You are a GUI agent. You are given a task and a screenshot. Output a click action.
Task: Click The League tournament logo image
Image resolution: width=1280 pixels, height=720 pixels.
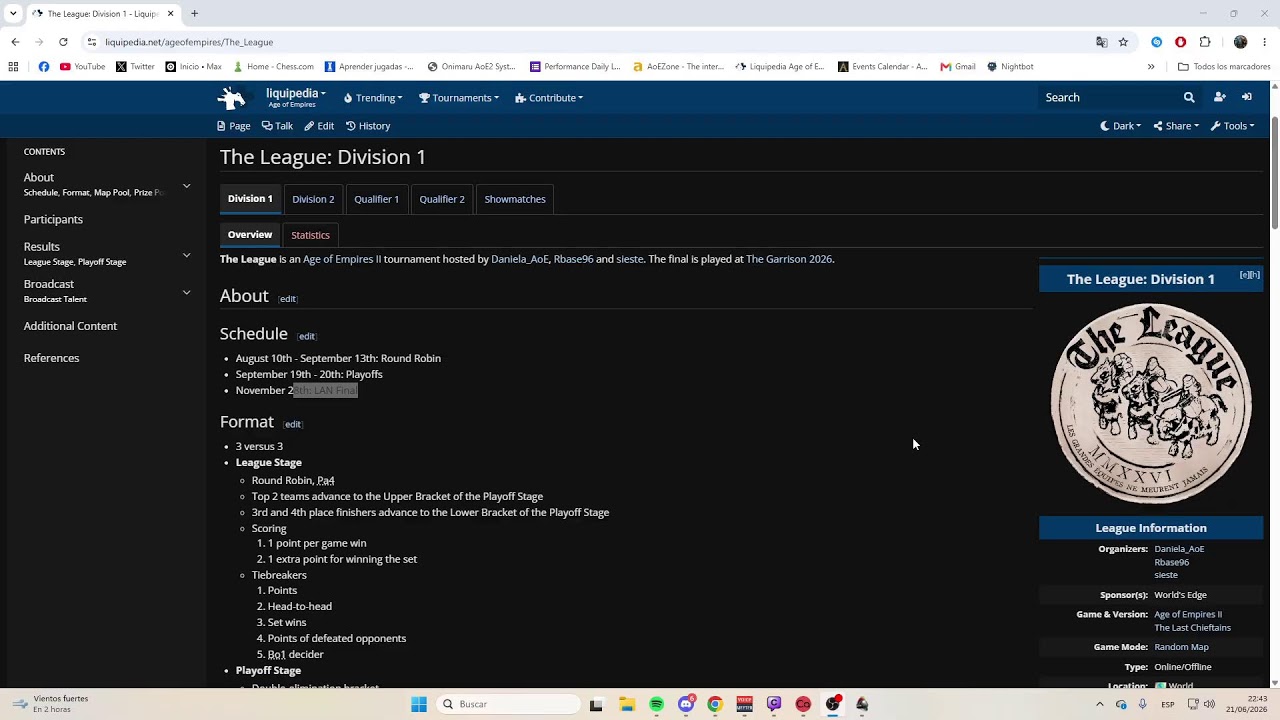(x=1151, y=404)
